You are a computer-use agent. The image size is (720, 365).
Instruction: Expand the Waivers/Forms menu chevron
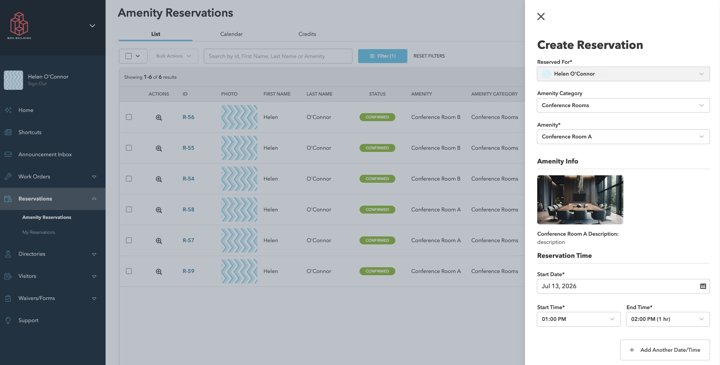pyautogui.click(x=94, y=298)
